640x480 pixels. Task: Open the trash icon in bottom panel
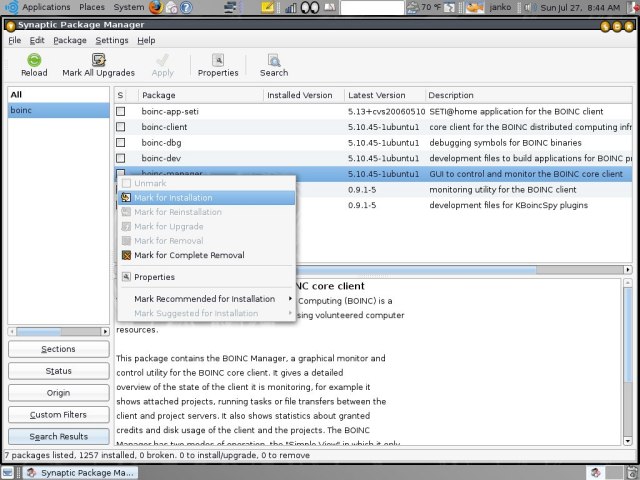[x=633, y=472]
